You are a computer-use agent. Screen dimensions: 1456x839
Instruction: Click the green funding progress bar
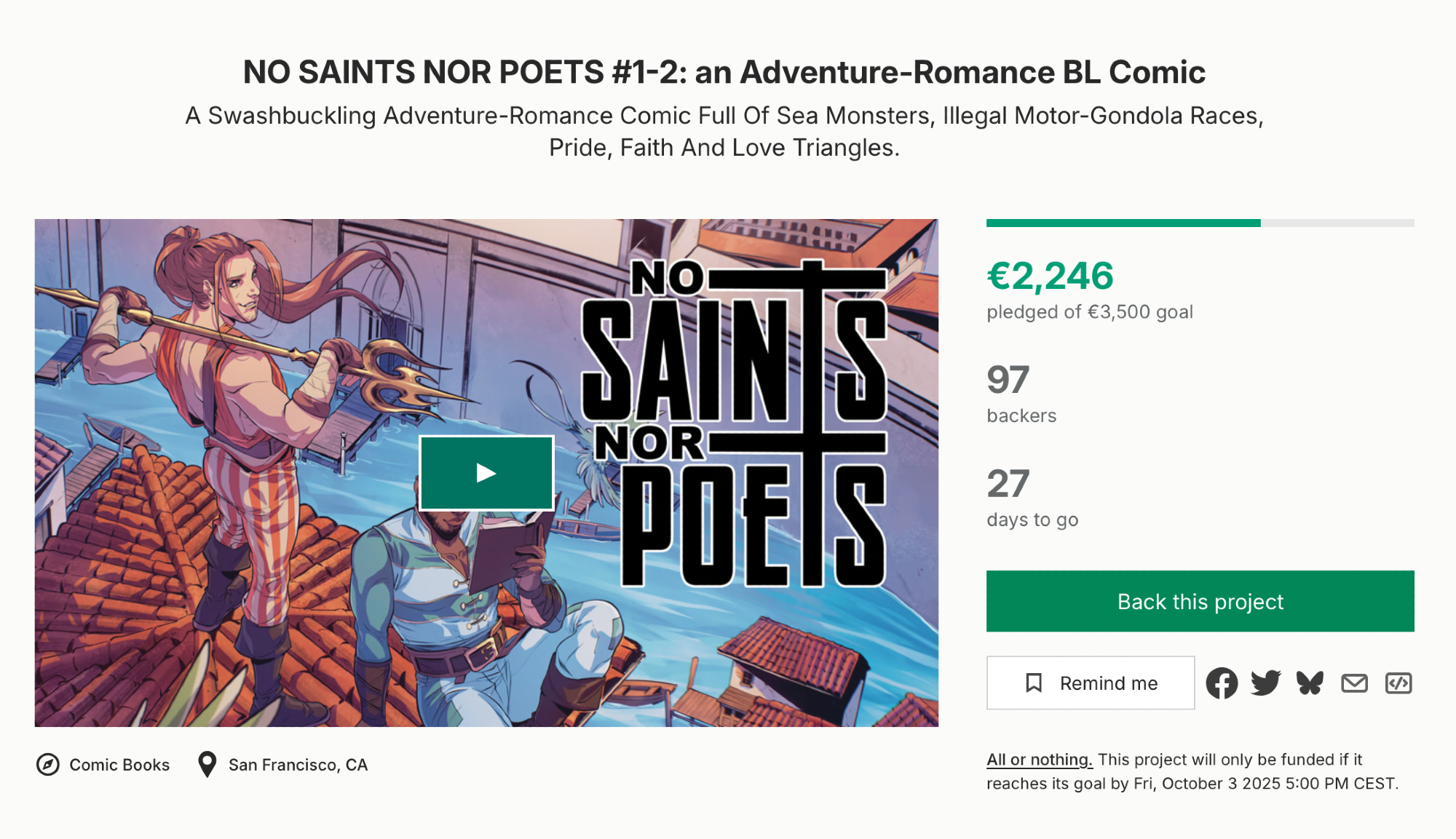point(1123,223)
